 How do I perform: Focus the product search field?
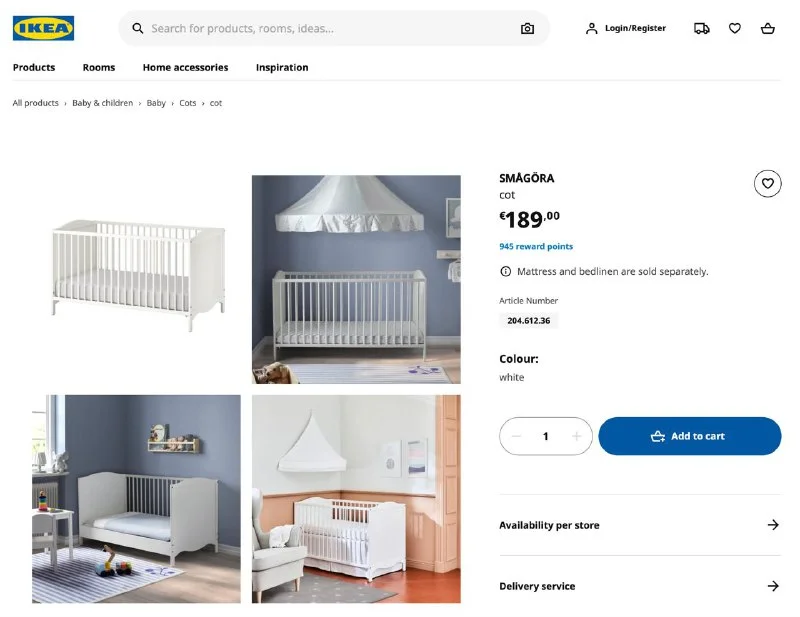point(330,29)
